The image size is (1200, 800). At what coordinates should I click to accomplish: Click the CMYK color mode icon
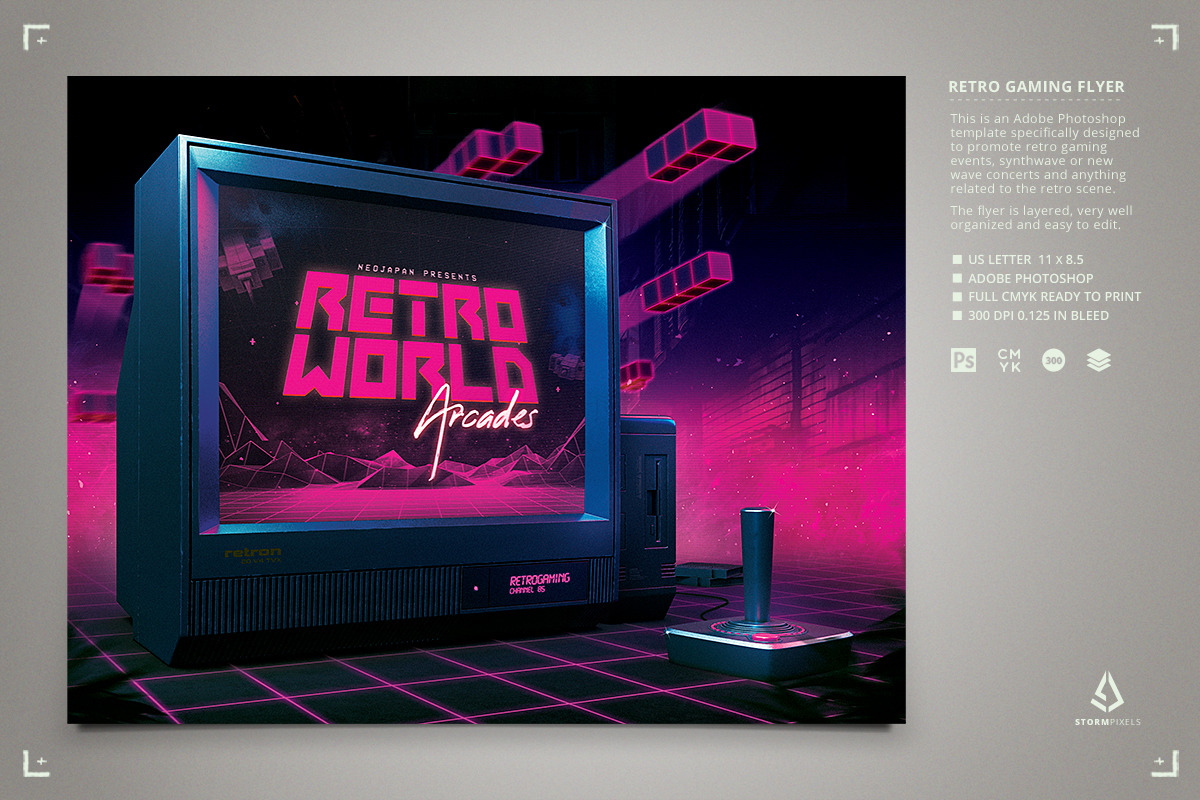[1008, 360]
